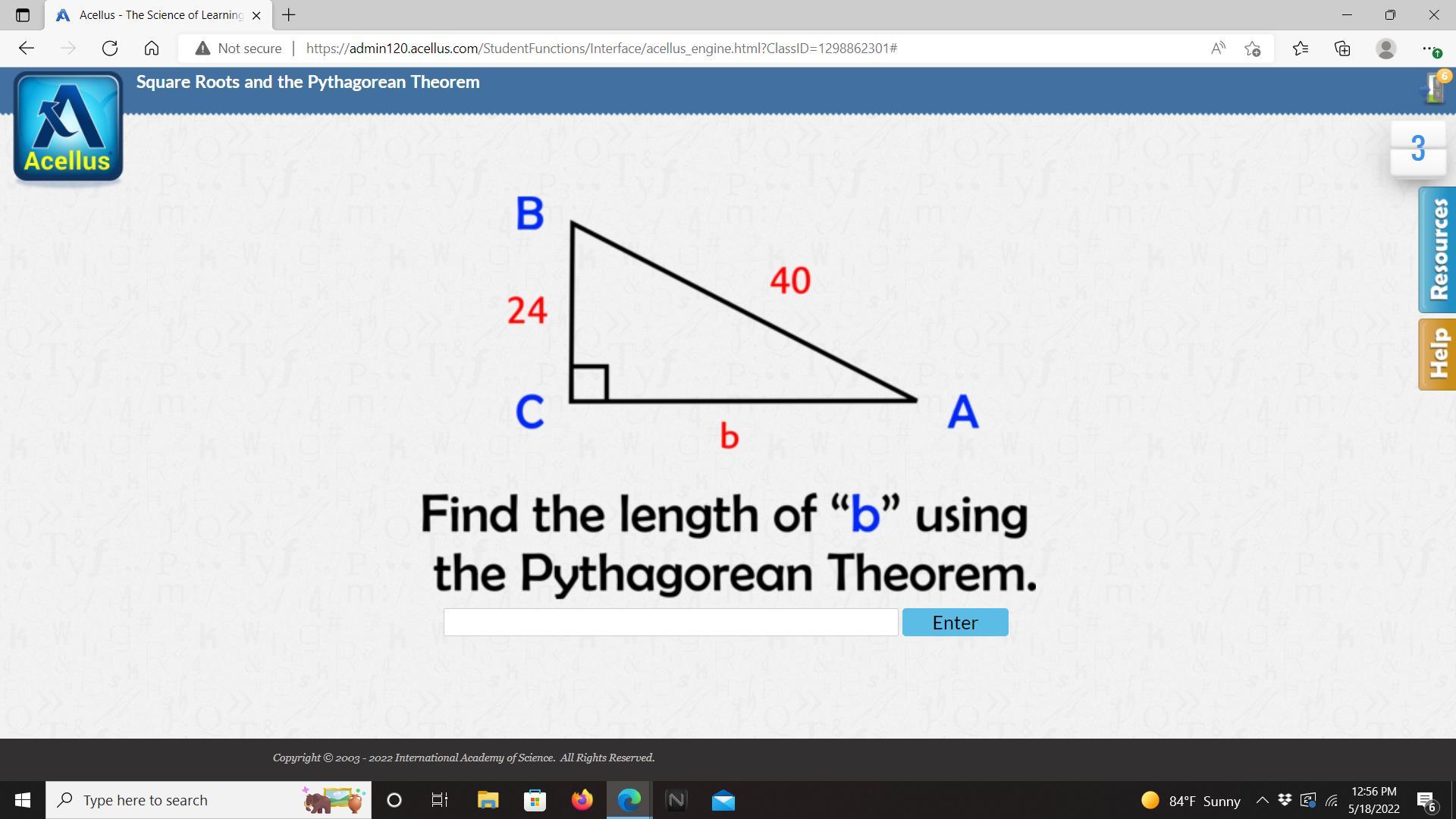This screenshot has width=1456, height=819.
Task: Open the tab actions menu
Action: pyautogui.click(x=22, y=15)
